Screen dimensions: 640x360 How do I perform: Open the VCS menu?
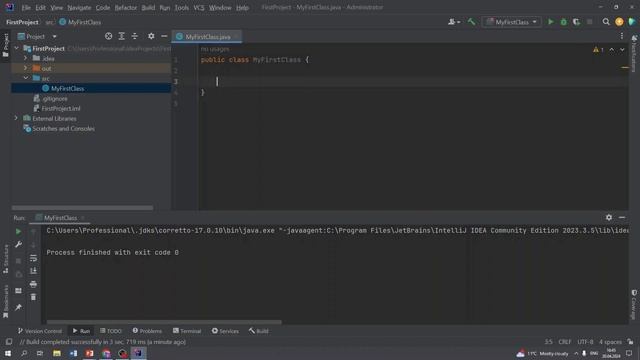(x=199, y=7)
